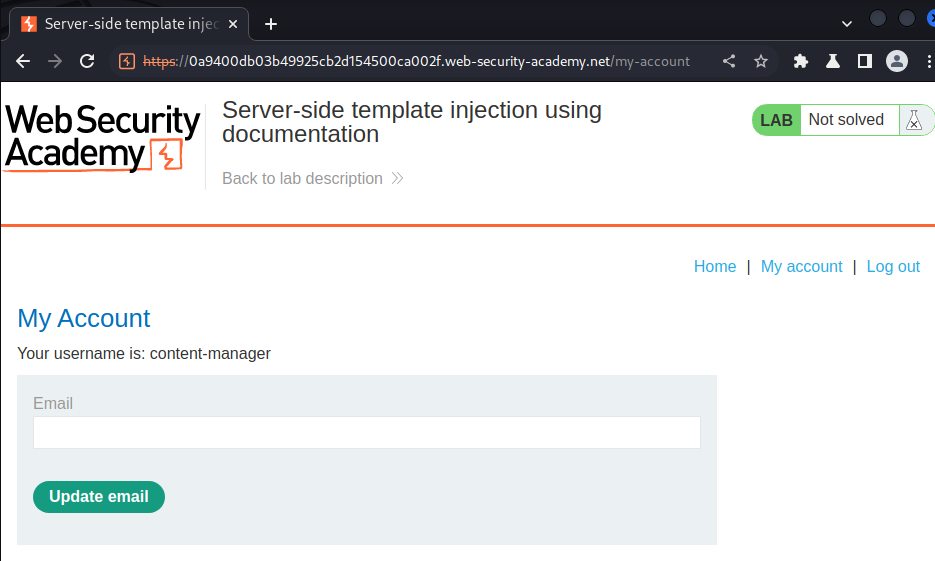Open Chrome Labs flask icon
The width and height of the screenshot is (935, 561).
(833, 61)
